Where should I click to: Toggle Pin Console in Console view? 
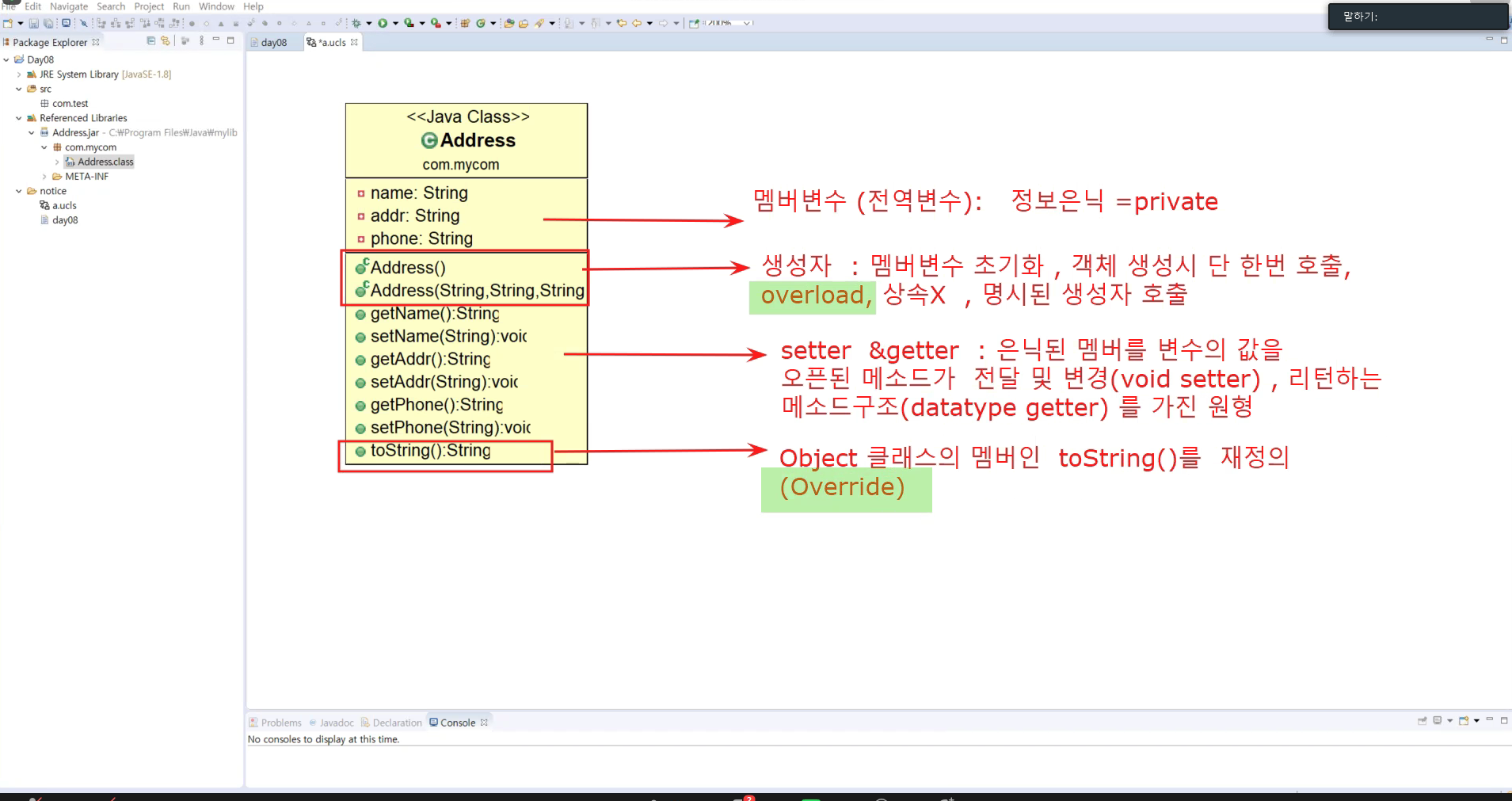coord(1422,720)
